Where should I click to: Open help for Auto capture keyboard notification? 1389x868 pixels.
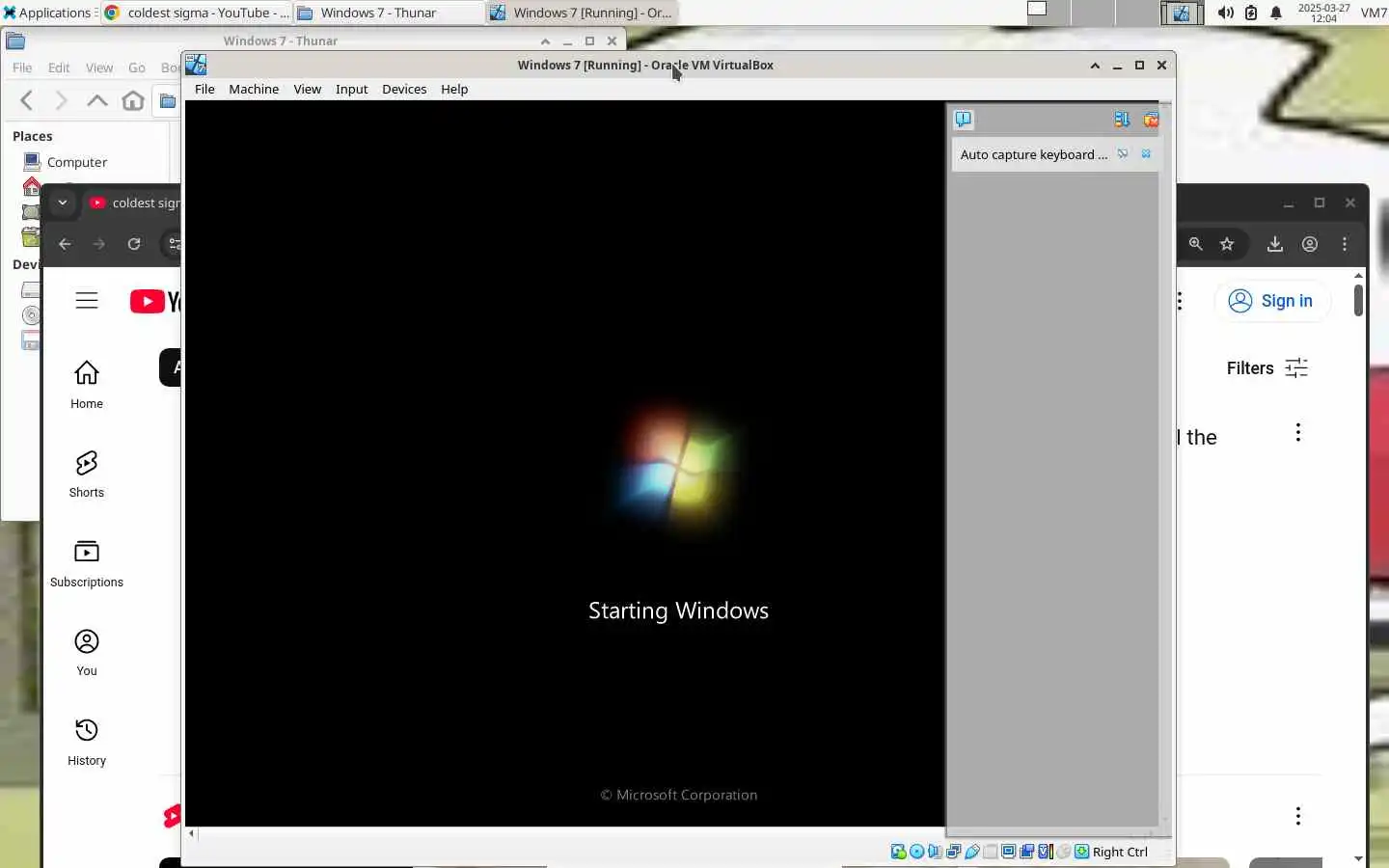[1123, 154]
